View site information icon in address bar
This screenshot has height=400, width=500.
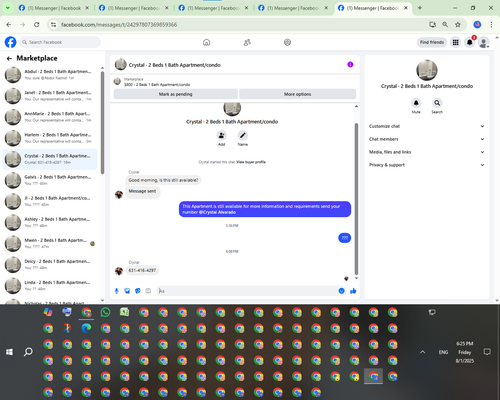[x=53, y=25]
